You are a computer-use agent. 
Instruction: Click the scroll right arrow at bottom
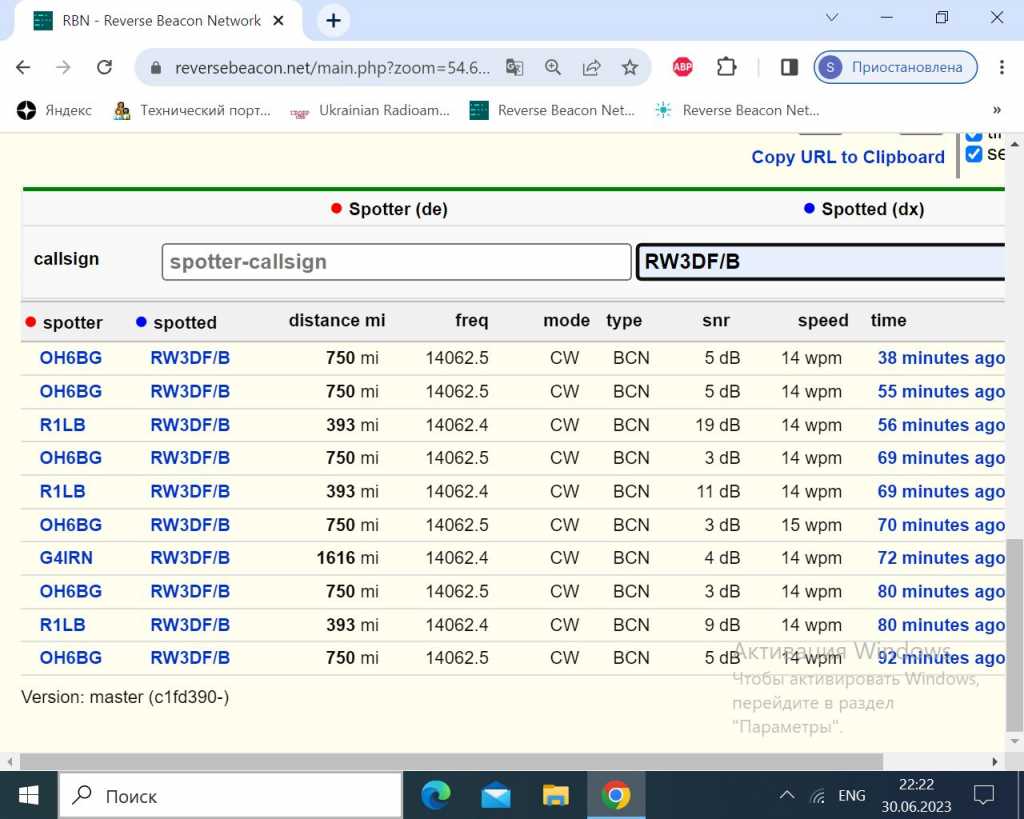pos(995,762)
